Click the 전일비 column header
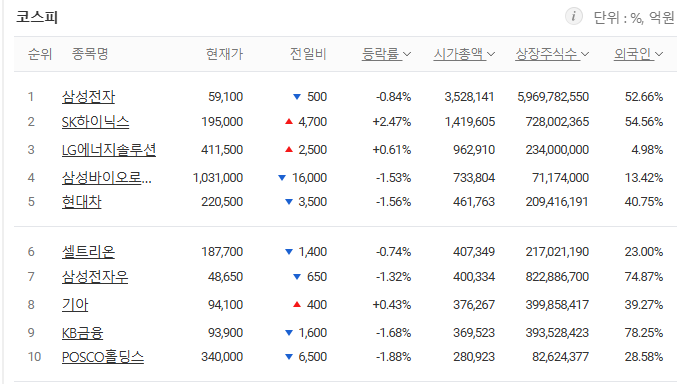The height and width of the screenshot is (384, 683). [308, 54]
